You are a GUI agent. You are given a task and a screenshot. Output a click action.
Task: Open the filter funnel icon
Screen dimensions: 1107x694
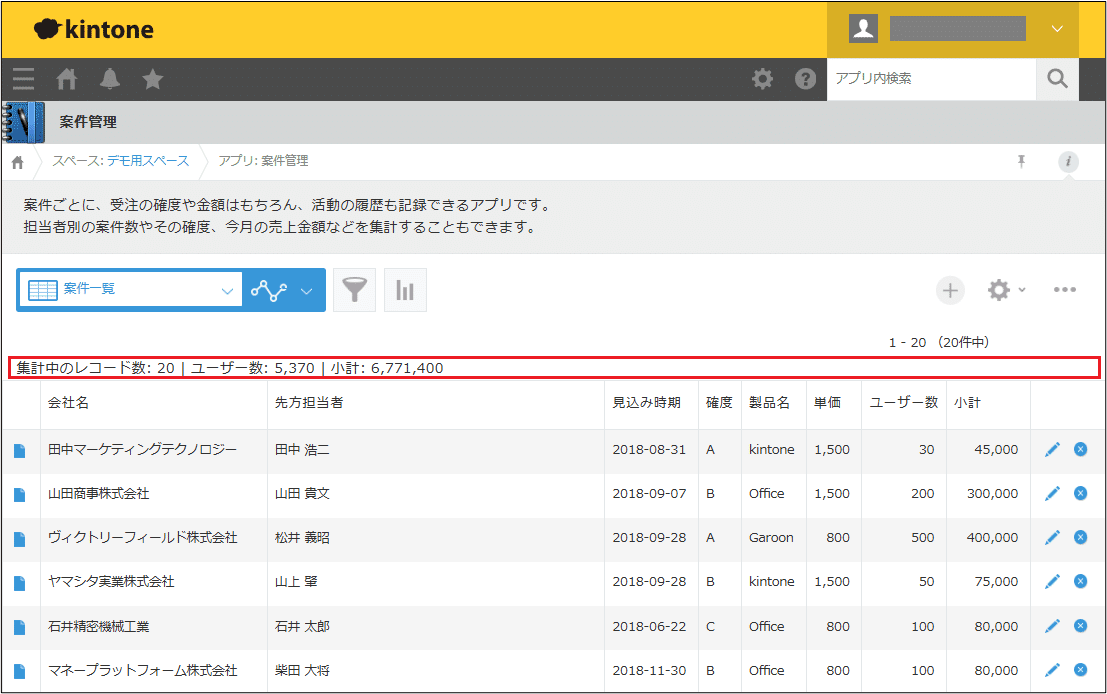354,289
